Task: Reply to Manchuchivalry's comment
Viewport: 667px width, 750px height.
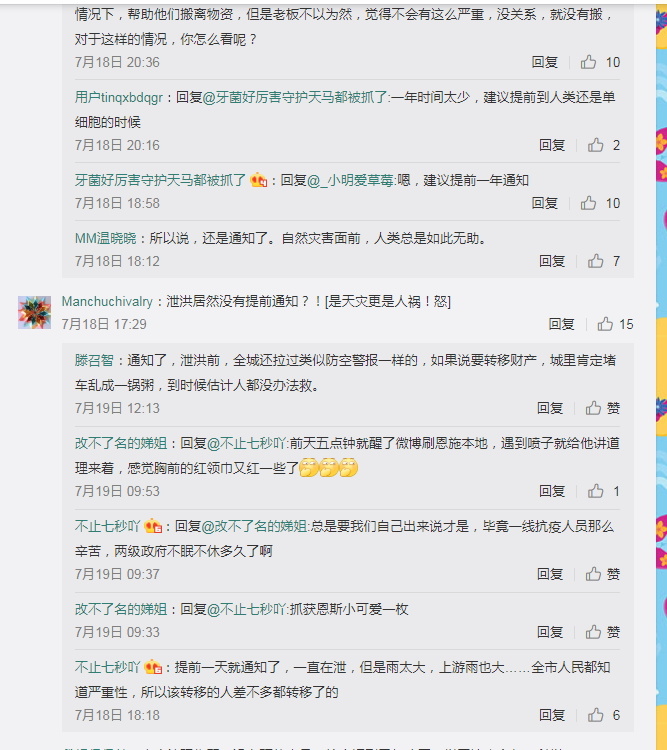Action: 561,324
